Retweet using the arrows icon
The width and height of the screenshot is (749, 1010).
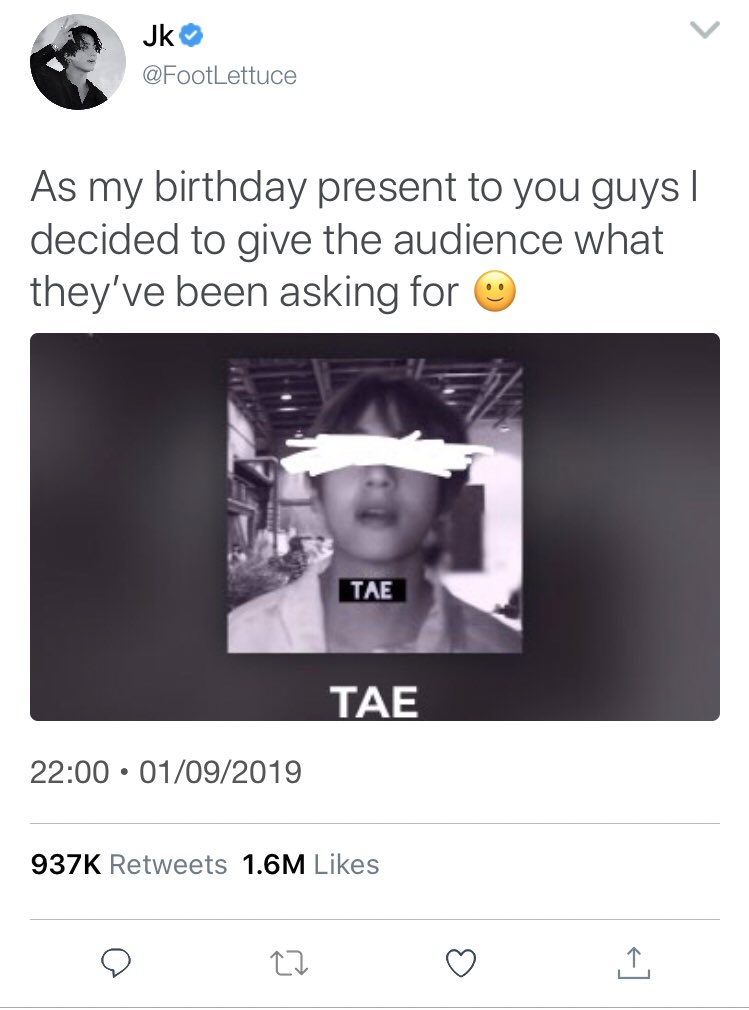pos(289,964)
